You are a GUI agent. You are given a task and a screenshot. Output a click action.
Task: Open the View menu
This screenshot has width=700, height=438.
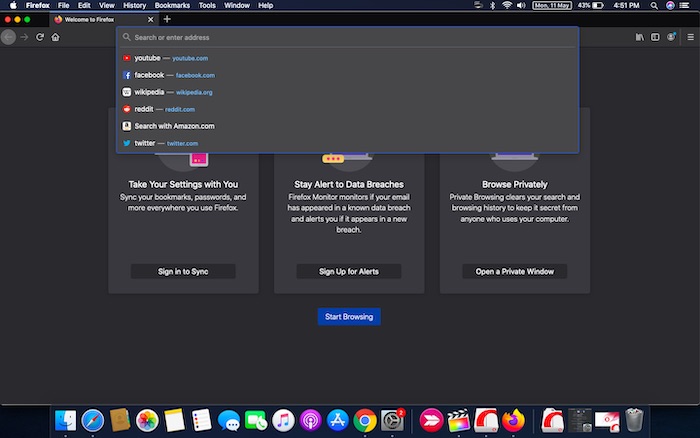[x=106, y=5]
